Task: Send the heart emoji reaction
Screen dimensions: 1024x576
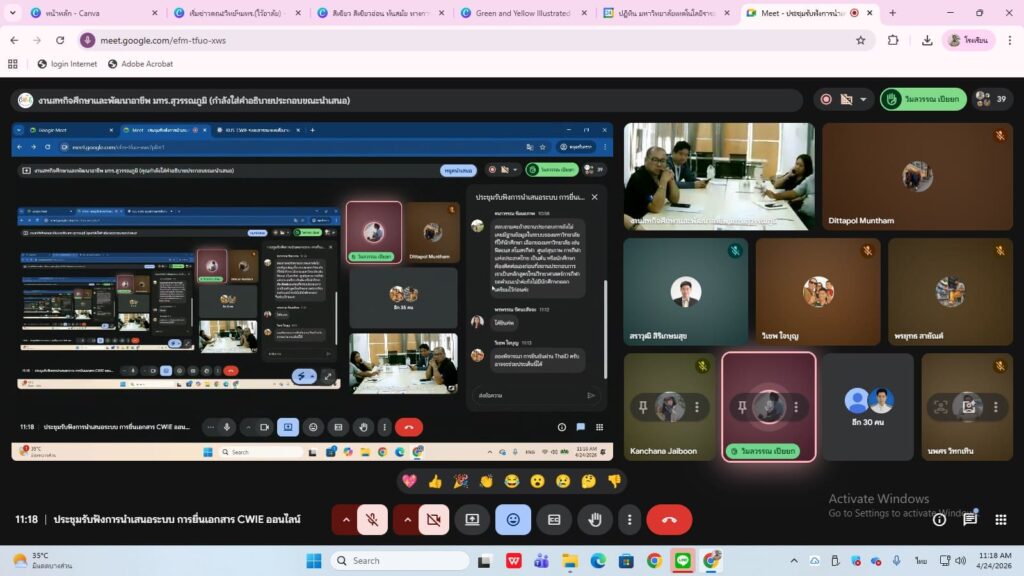Action: (x=409, y=481)
